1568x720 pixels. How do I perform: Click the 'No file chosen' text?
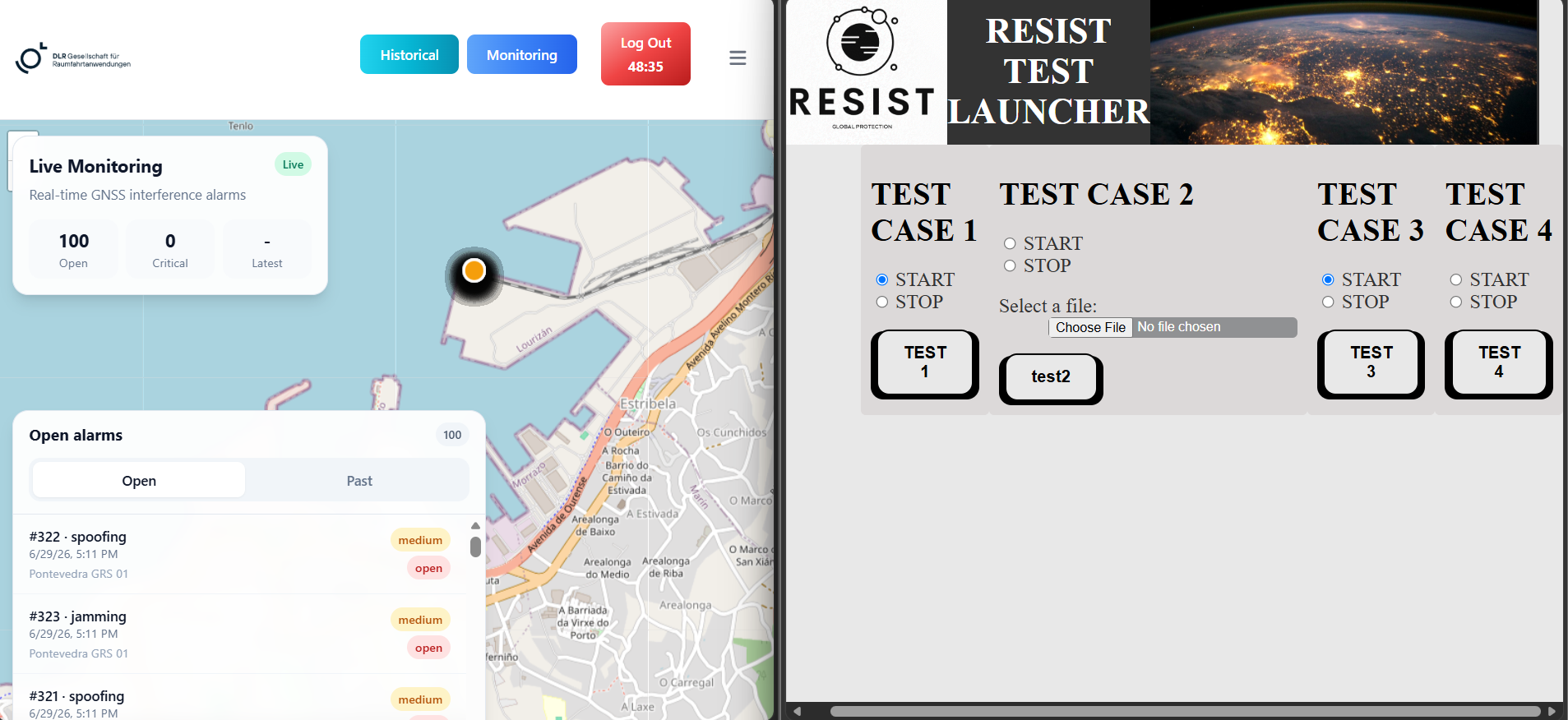[x=1179, y=327]
